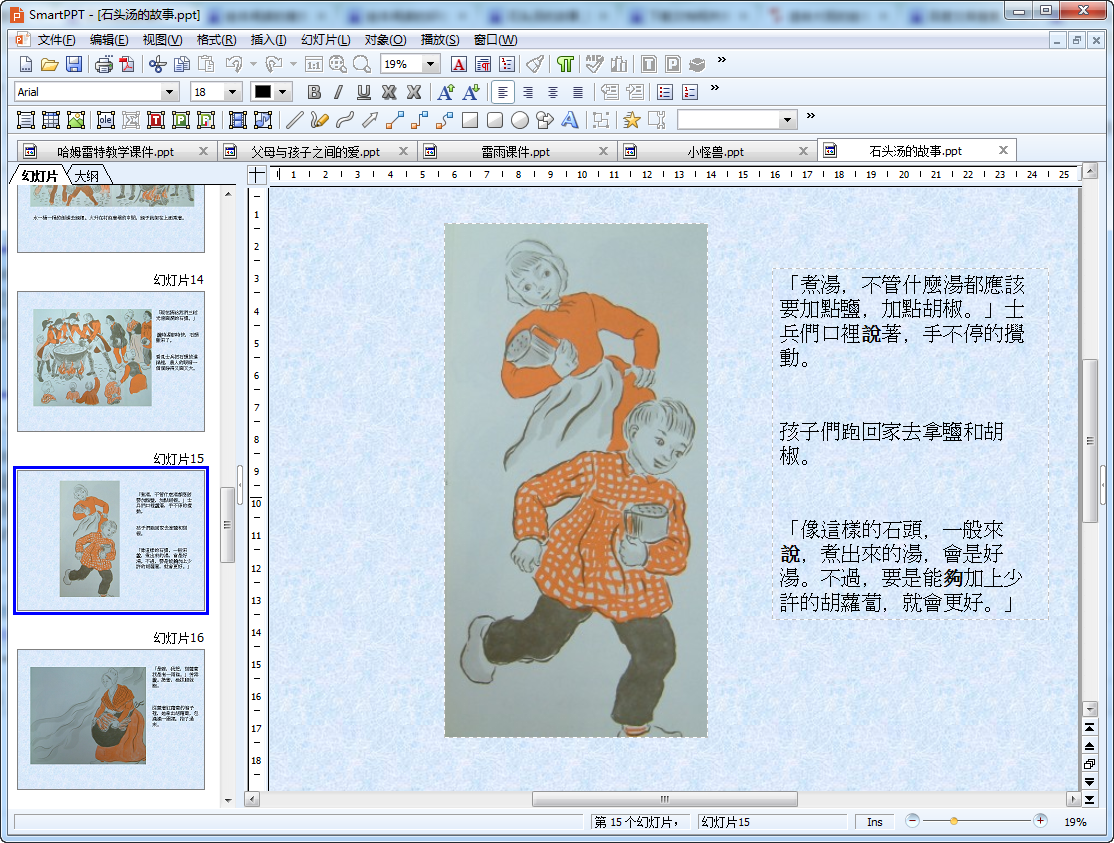The width and height of the screenshot is (1114, 843).
Task: Select the freehand scribble tool
Action: tap(319, 120)
